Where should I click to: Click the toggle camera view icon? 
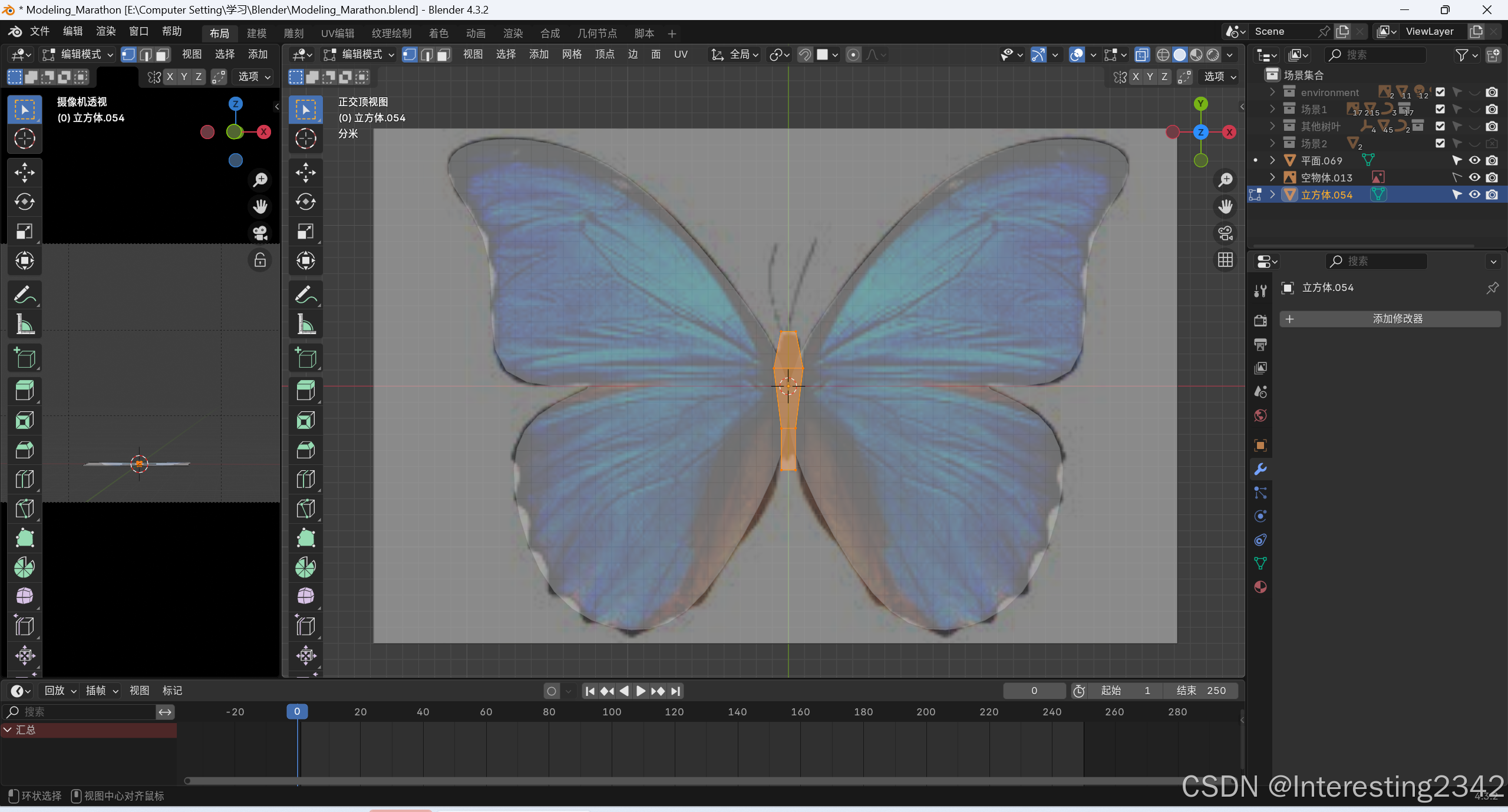(1225, 233)
